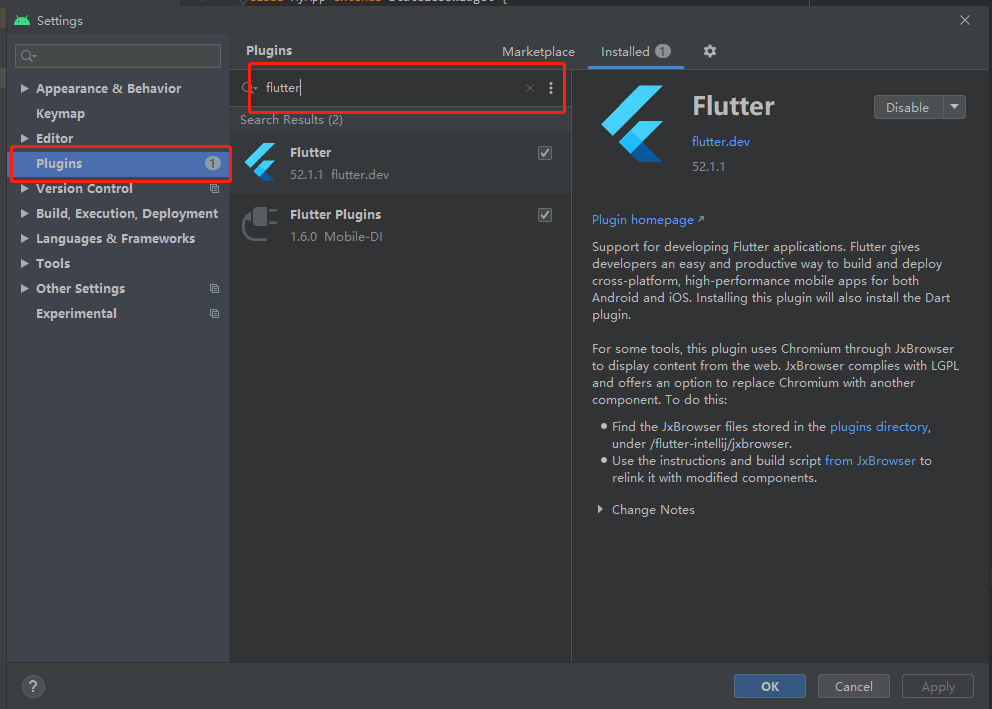
Task: Switch to the Marketplace tab
Action: coord(538,52)
